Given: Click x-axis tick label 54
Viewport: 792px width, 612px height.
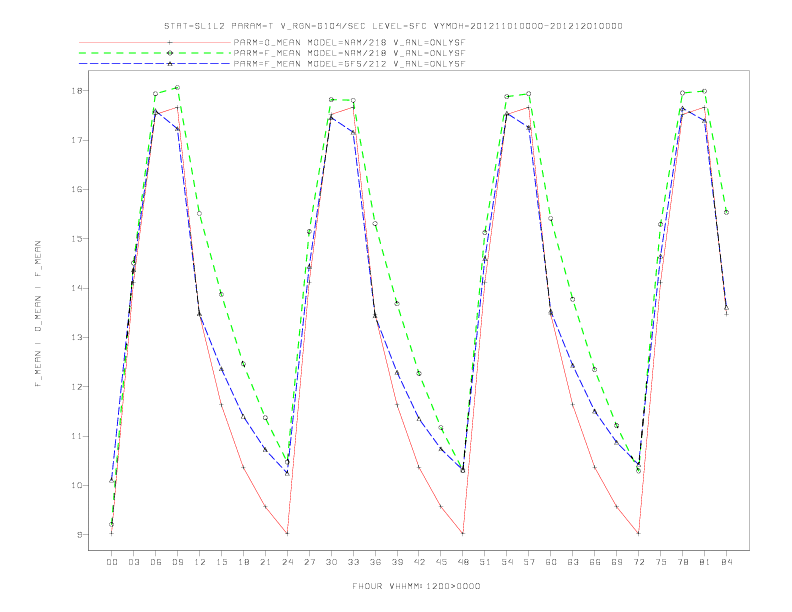Looking at the screenshot, I should pyautogui.click(x=507, y=562).
